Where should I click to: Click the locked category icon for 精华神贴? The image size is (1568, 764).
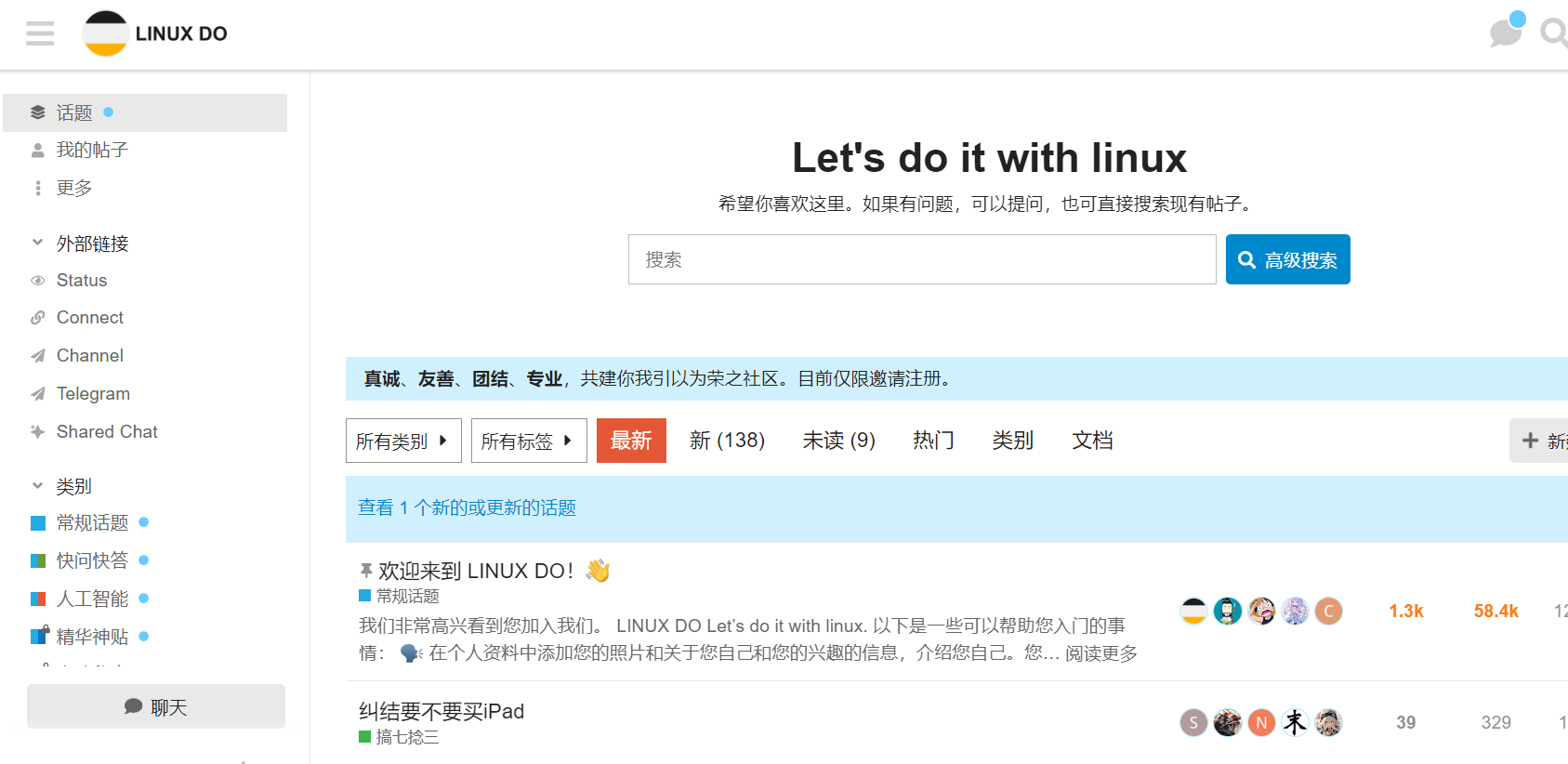[x=39, y=635]
